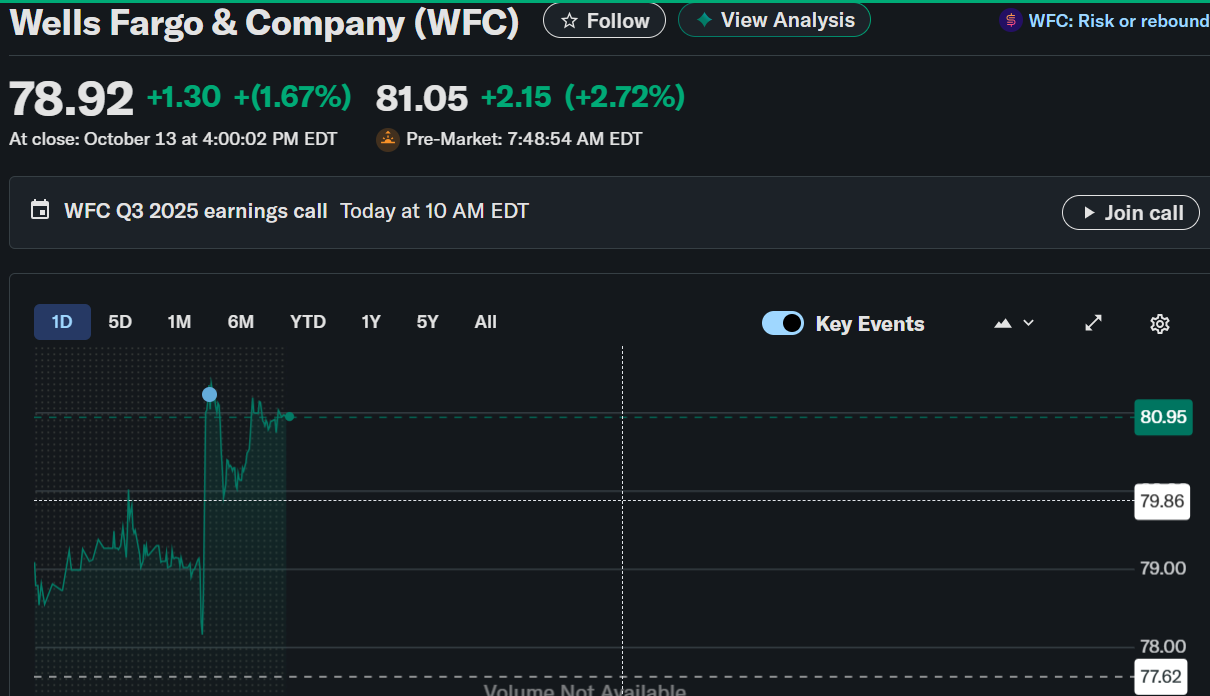Screen dimensions: 1210x696
Task: Click the 80.95 current price label
Action: pos(1163,416)
